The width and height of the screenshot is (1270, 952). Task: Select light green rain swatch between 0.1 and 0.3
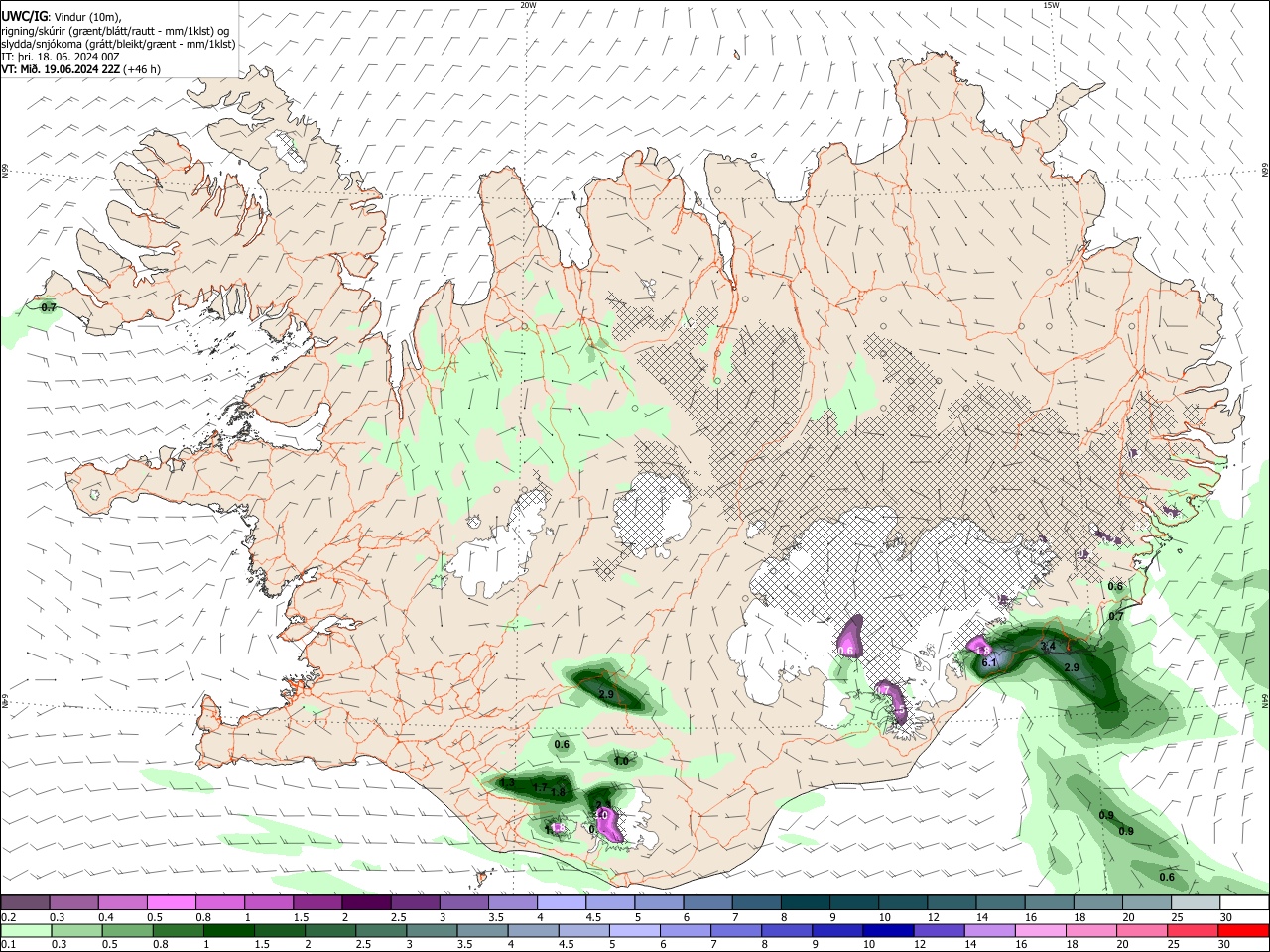tap(25, 930)
